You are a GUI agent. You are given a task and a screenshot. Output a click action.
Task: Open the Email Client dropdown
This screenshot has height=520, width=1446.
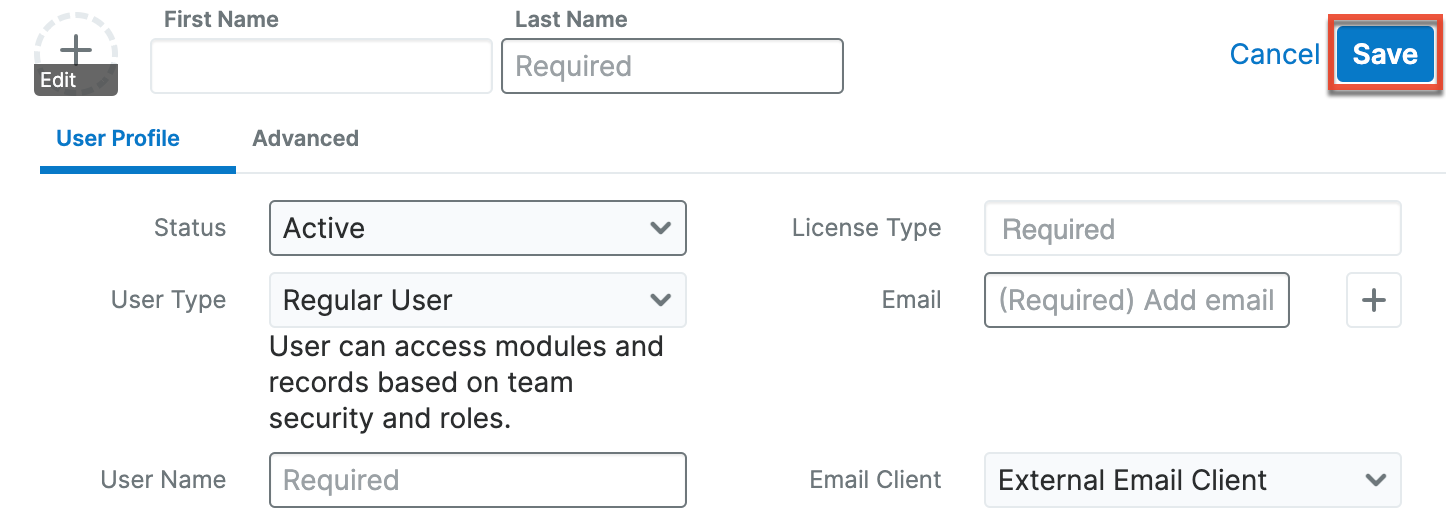[x=1192, y=480]
